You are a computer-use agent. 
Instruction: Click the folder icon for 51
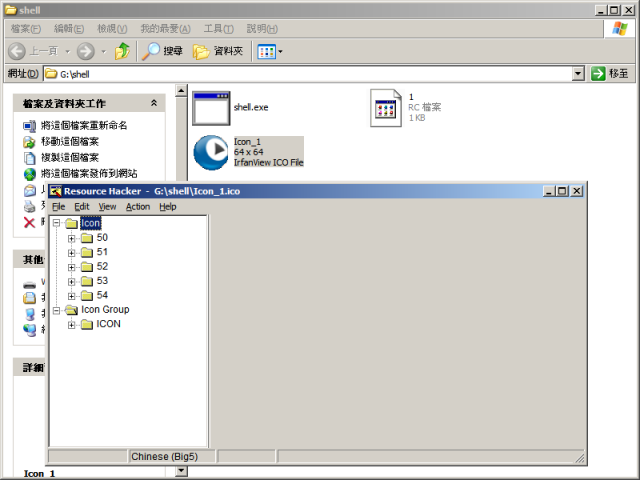(87, 252)
